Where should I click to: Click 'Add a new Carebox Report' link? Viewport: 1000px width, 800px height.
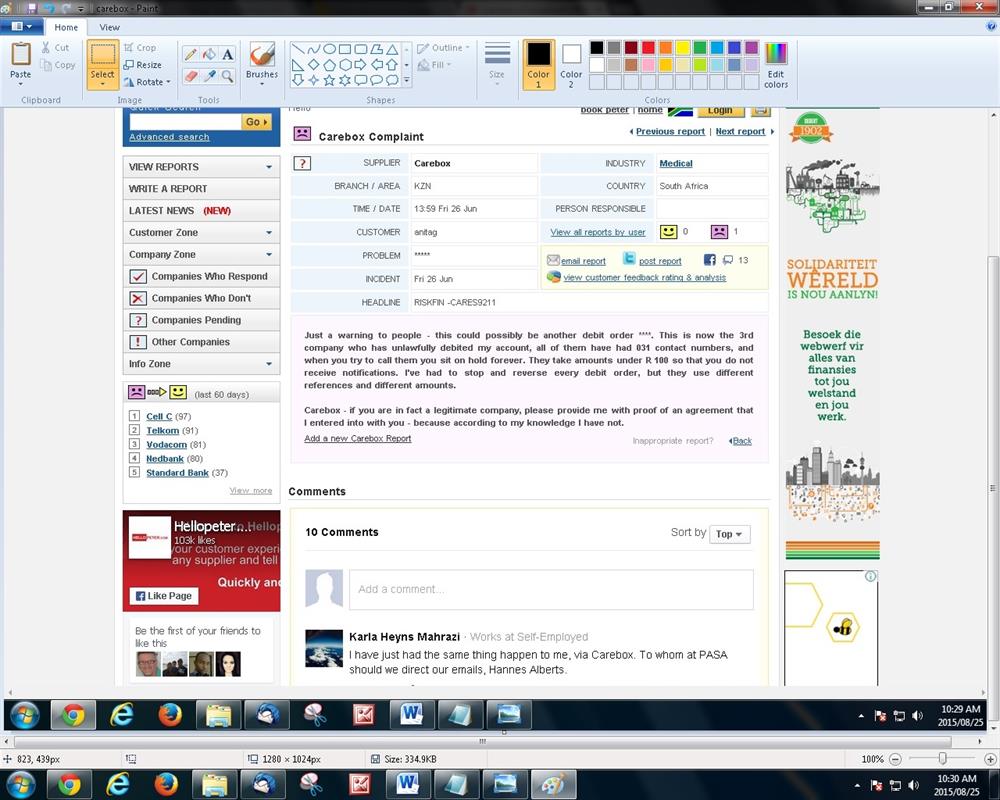point(357,438)
